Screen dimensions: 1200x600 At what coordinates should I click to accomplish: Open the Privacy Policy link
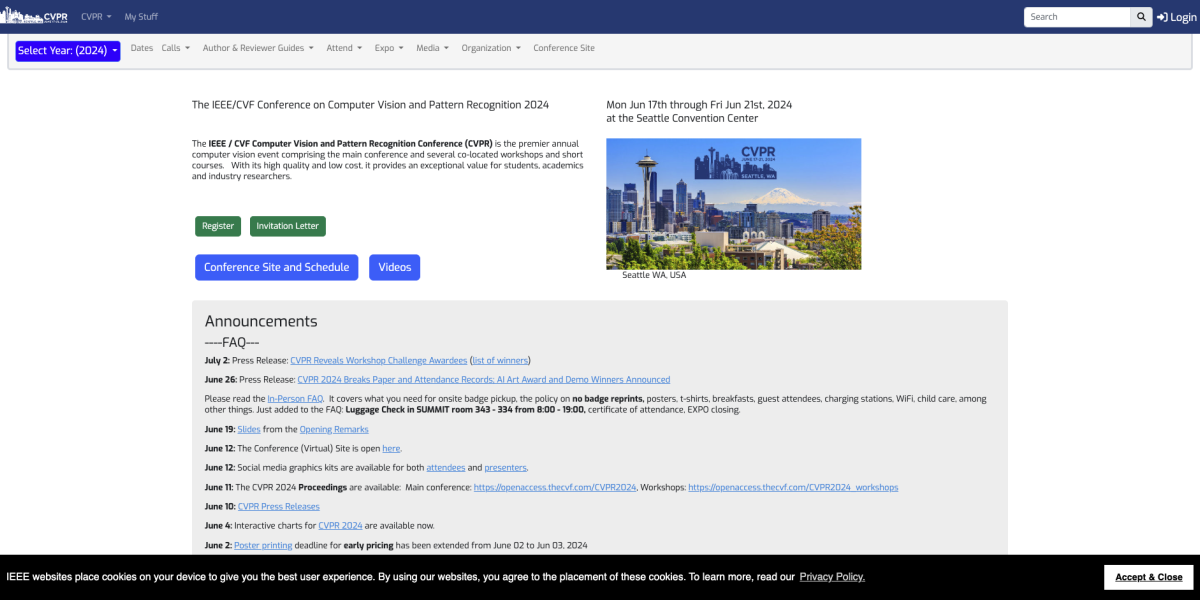click(x=831, y=577)
